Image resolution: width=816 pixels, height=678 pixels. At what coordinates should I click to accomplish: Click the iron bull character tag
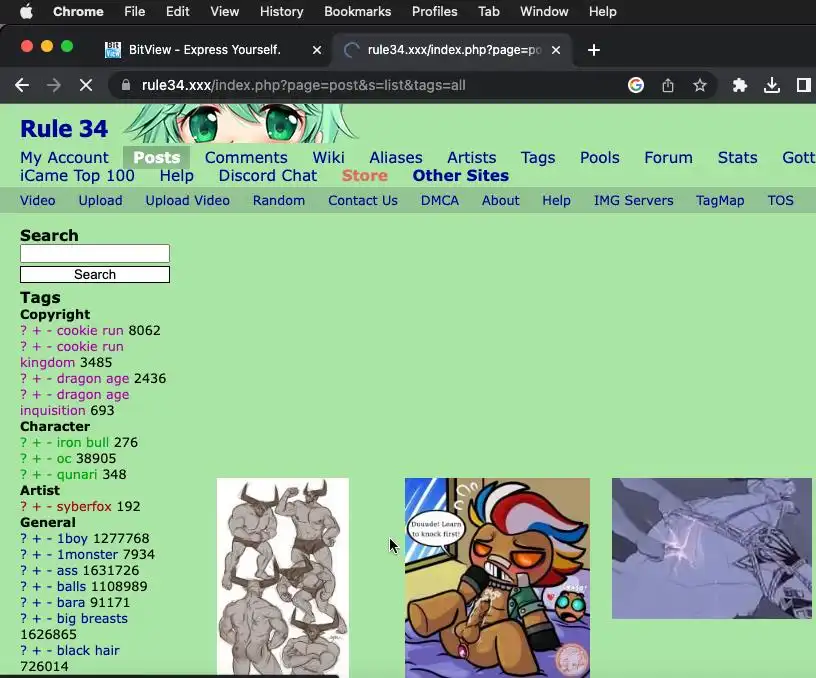click(83, 442)
